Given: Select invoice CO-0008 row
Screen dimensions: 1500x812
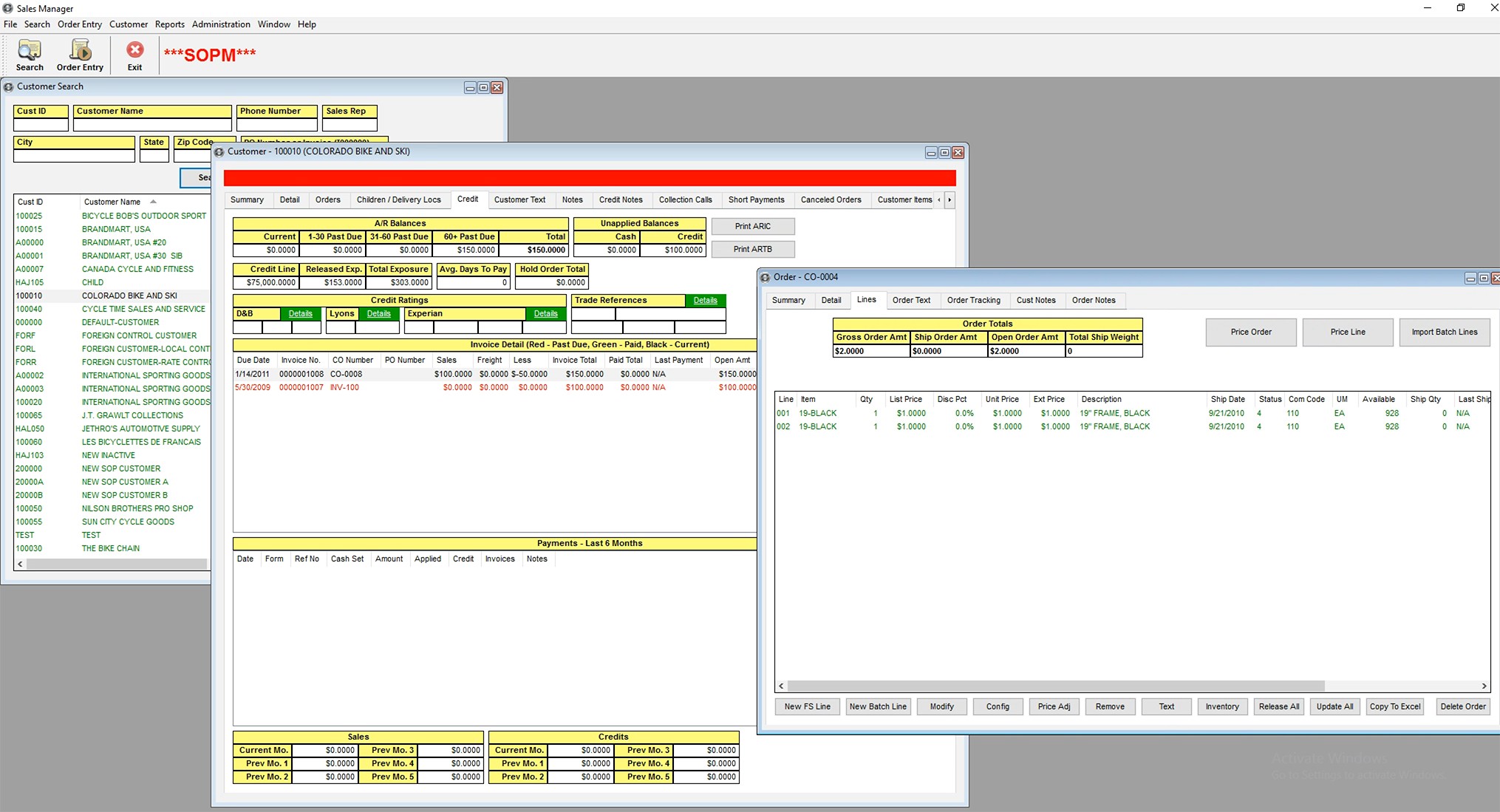Looking at the screenshot, I should [x=495, y=375].
